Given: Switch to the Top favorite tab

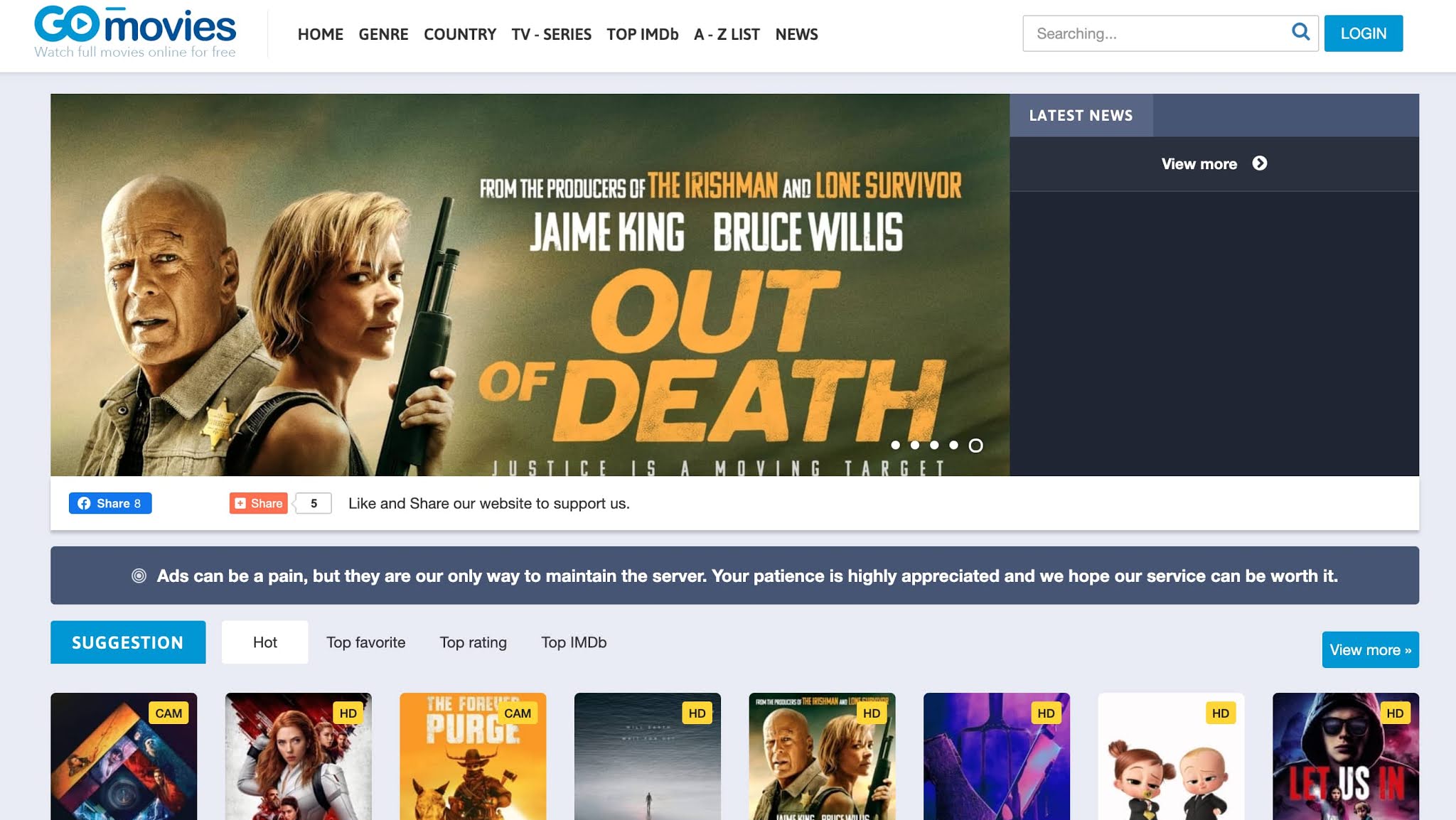Looking at the screenshot, I should (365, 642).
